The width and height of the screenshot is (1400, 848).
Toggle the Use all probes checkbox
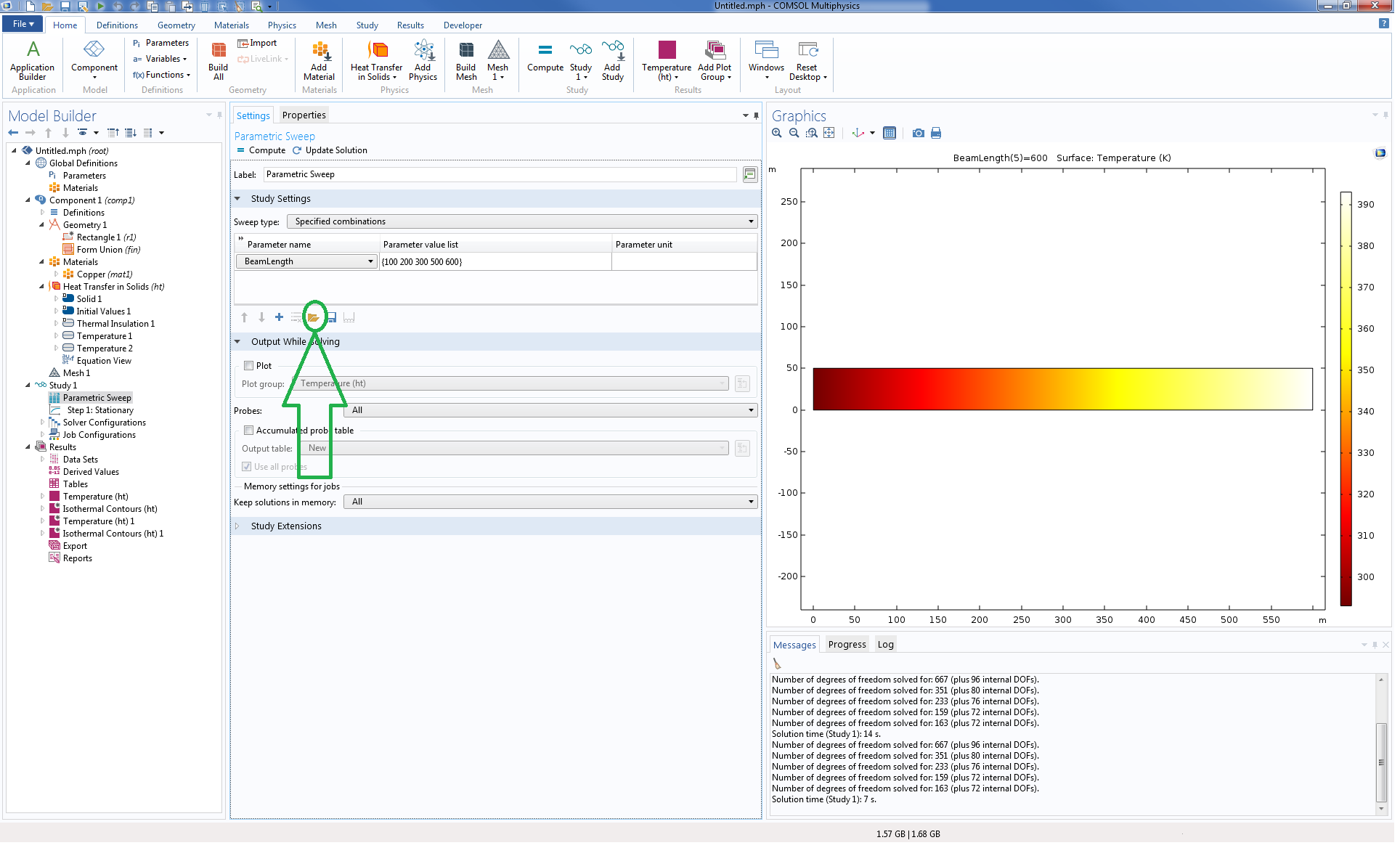click(247, 467)
